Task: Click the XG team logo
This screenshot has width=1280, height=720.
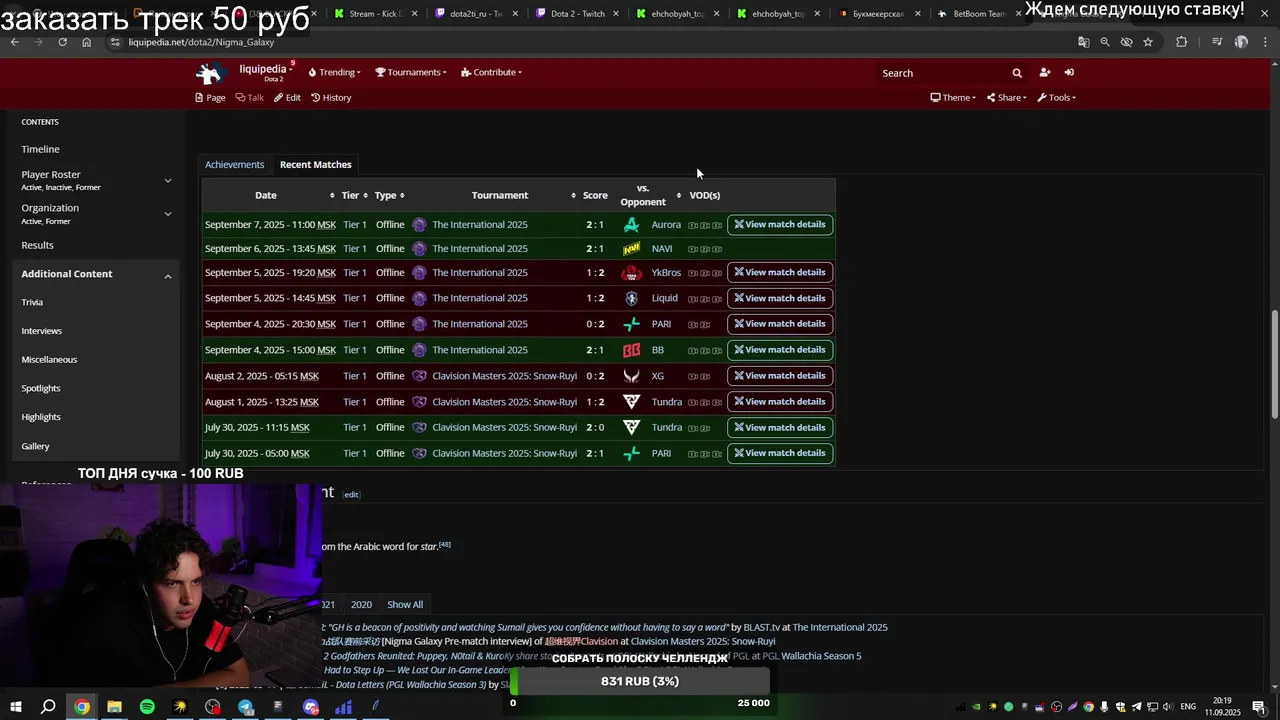Action: point(631,376)
